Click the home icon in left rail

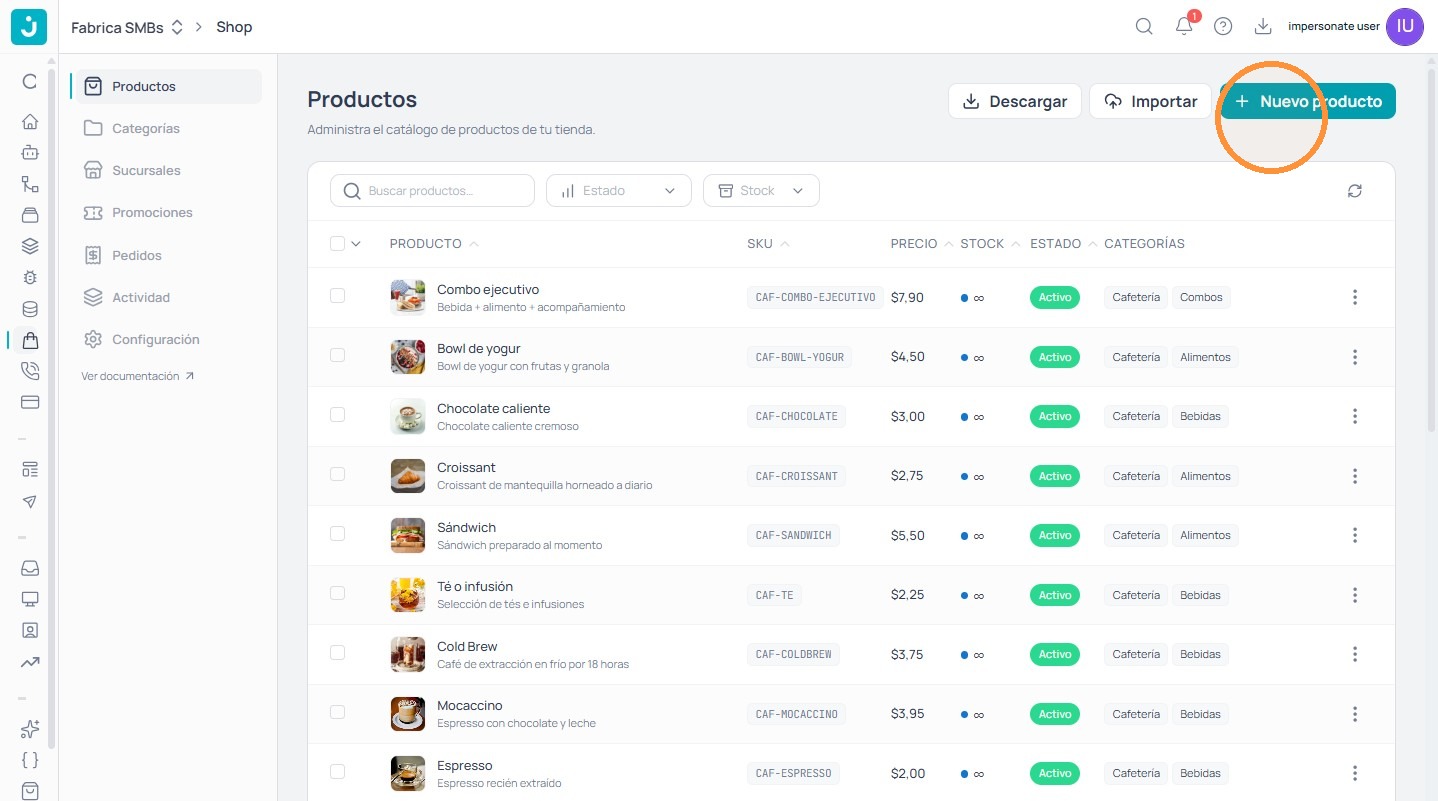point(30,122)
